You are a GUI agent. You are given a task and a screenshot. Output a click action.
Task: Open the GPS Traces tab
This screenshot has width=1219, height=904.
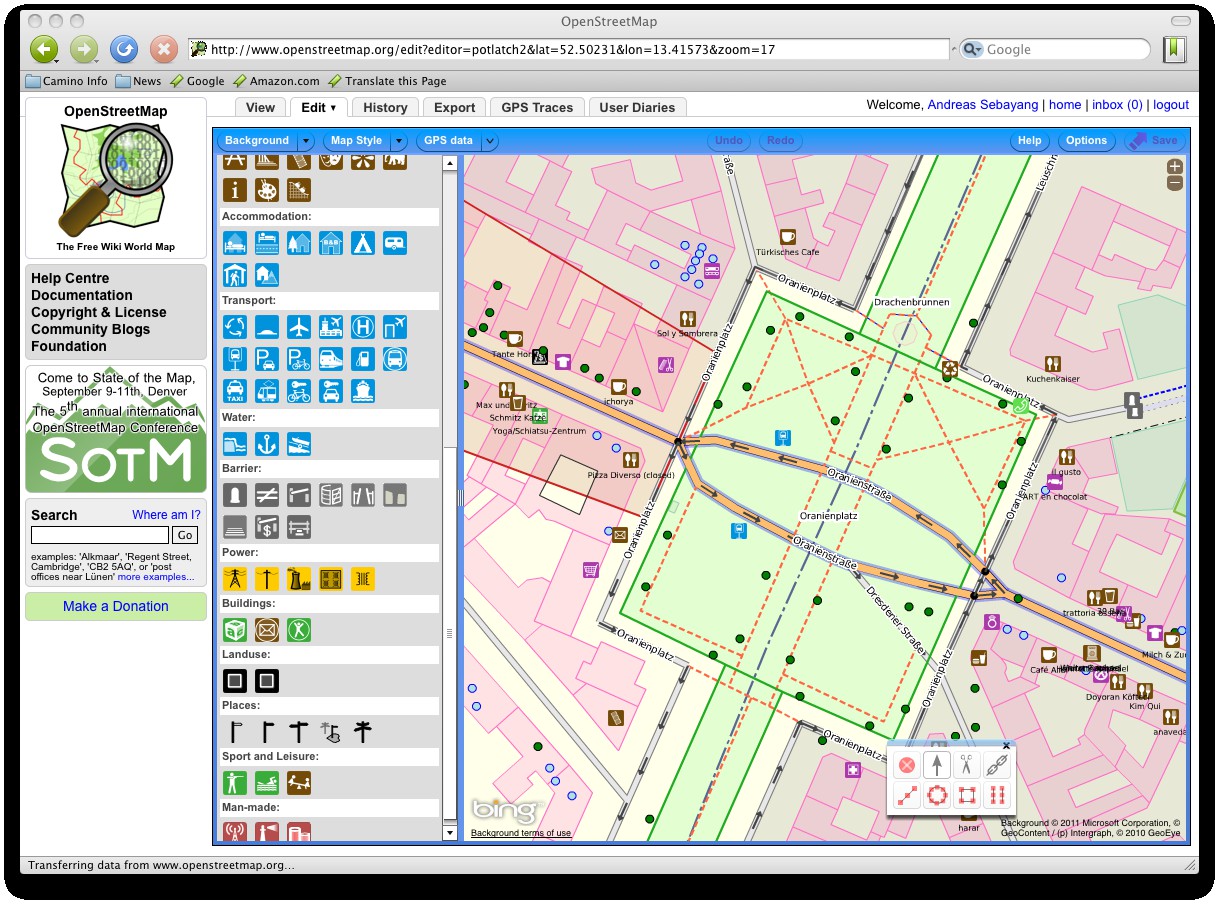pos(537,108)
